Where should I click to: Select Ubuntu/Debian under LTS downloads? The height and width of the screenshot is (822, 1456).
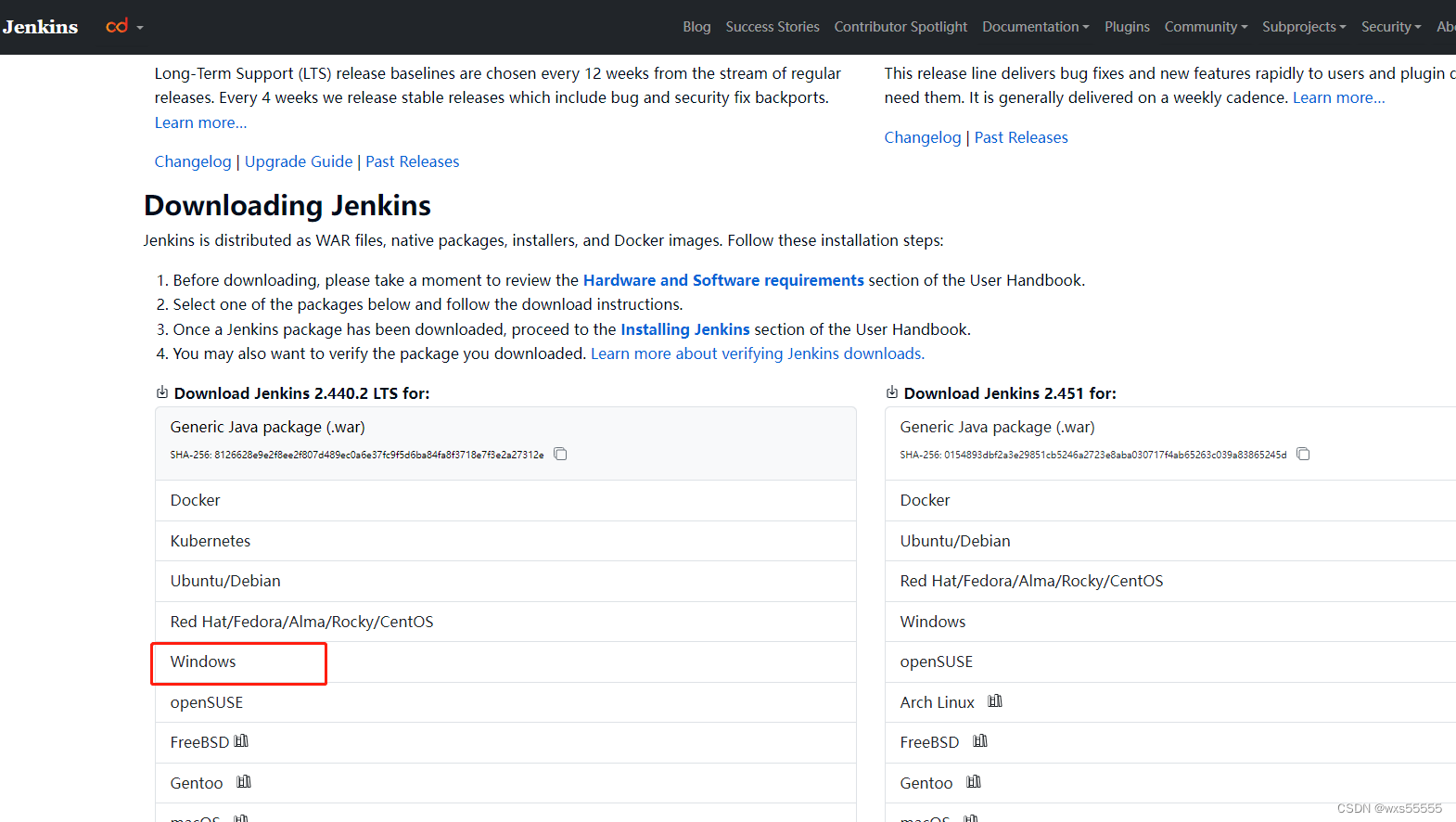[505, 581]
